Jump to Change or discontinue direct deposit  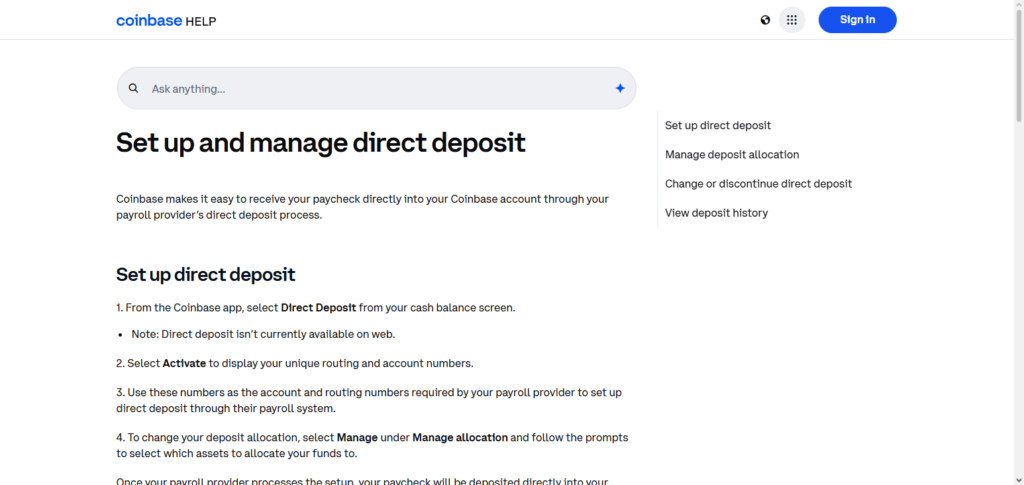758,184
